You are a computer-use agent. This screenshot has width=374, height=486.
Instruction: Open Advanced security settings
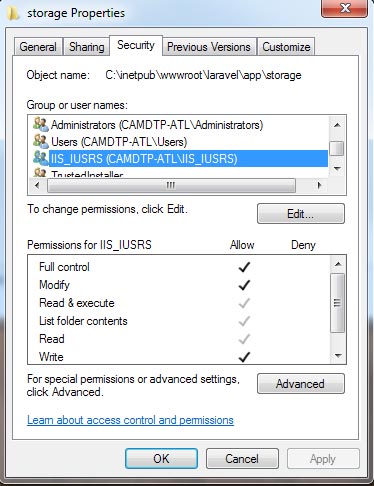click(x=301, y=384)
